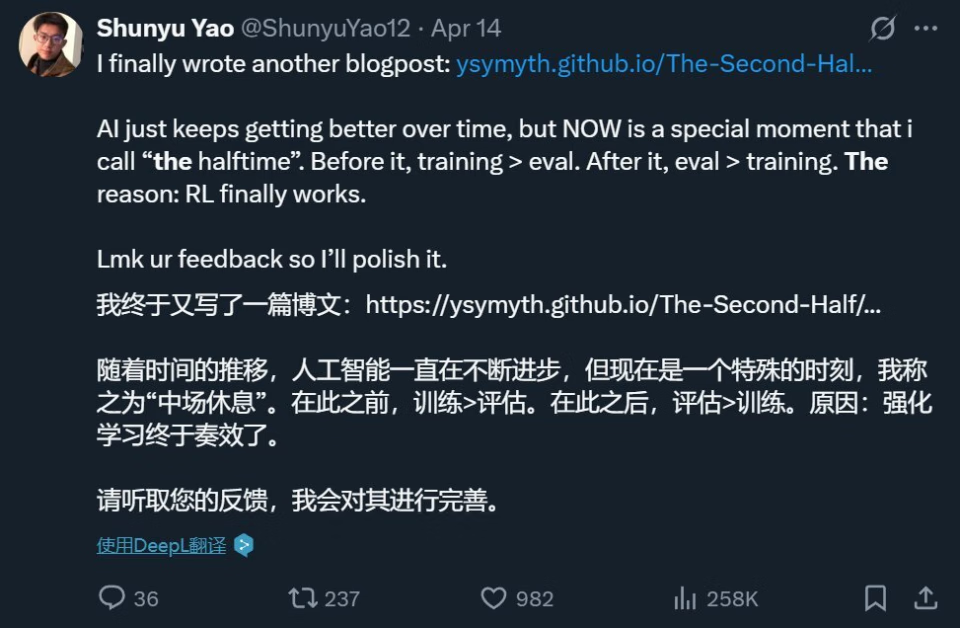Click the reply speech bubble icon

pos(111,597)
